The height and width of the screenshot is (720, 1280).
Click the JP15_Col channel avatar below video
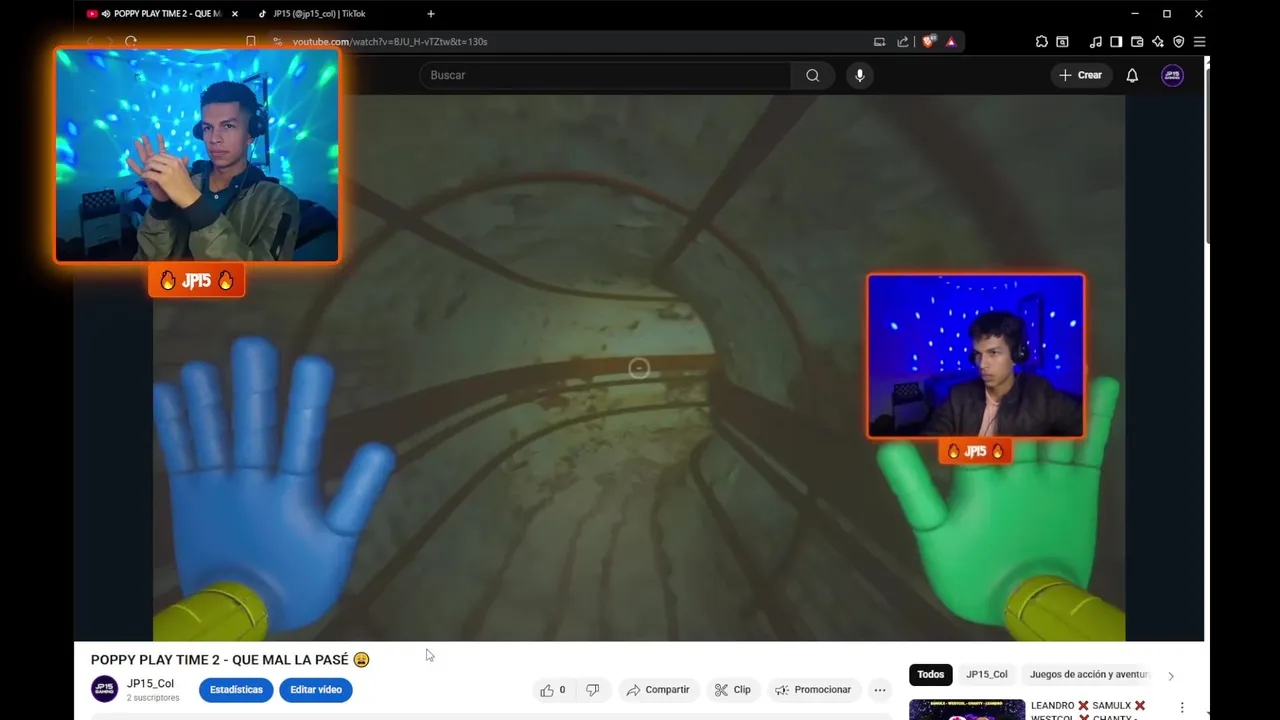click(x=105, y=689)
